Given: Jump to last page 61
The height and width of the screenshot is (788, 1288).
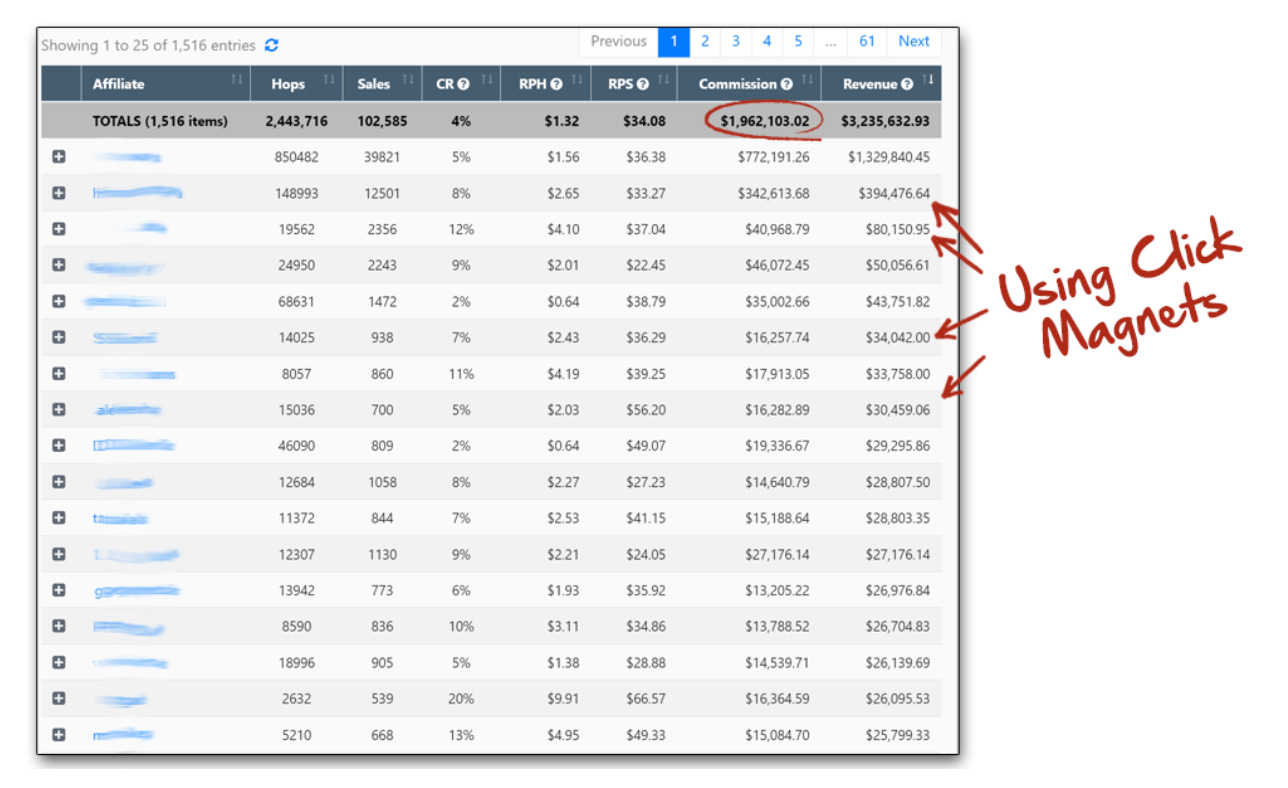Looking at the screenshot, I should [867, 41].
